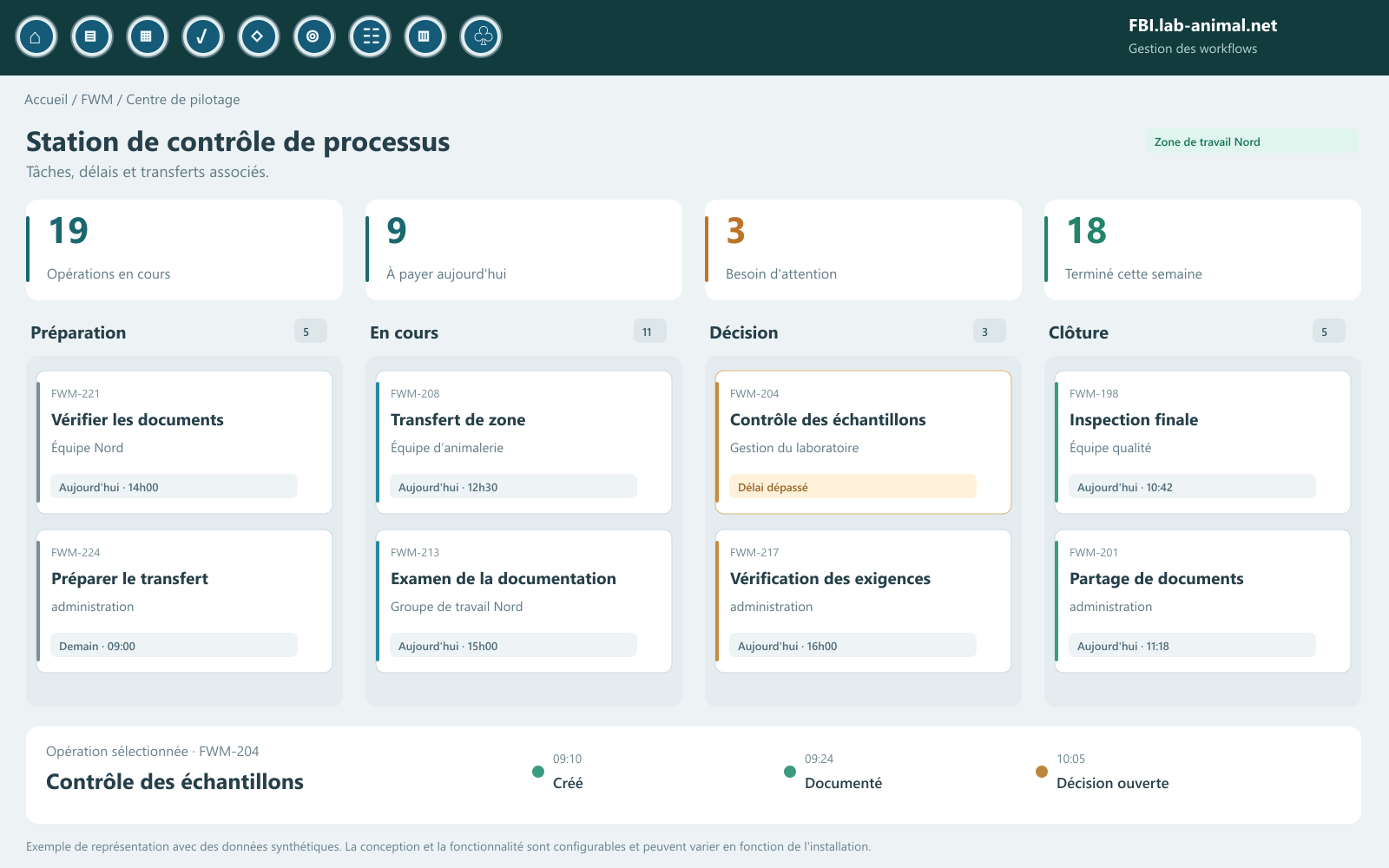
Task: Go to Accueil in the breadcrumb
Action: click(x=46, y=100)
